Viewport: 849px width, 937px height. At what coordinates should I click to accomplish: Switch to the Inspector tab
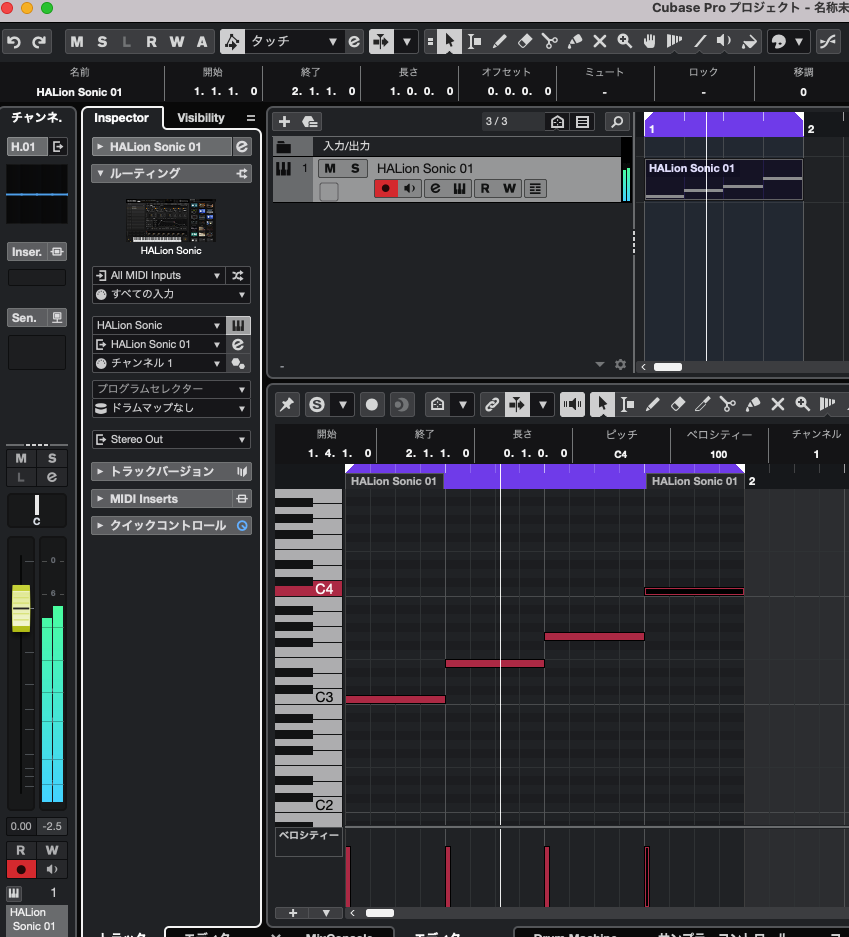[x=121, y=118]
